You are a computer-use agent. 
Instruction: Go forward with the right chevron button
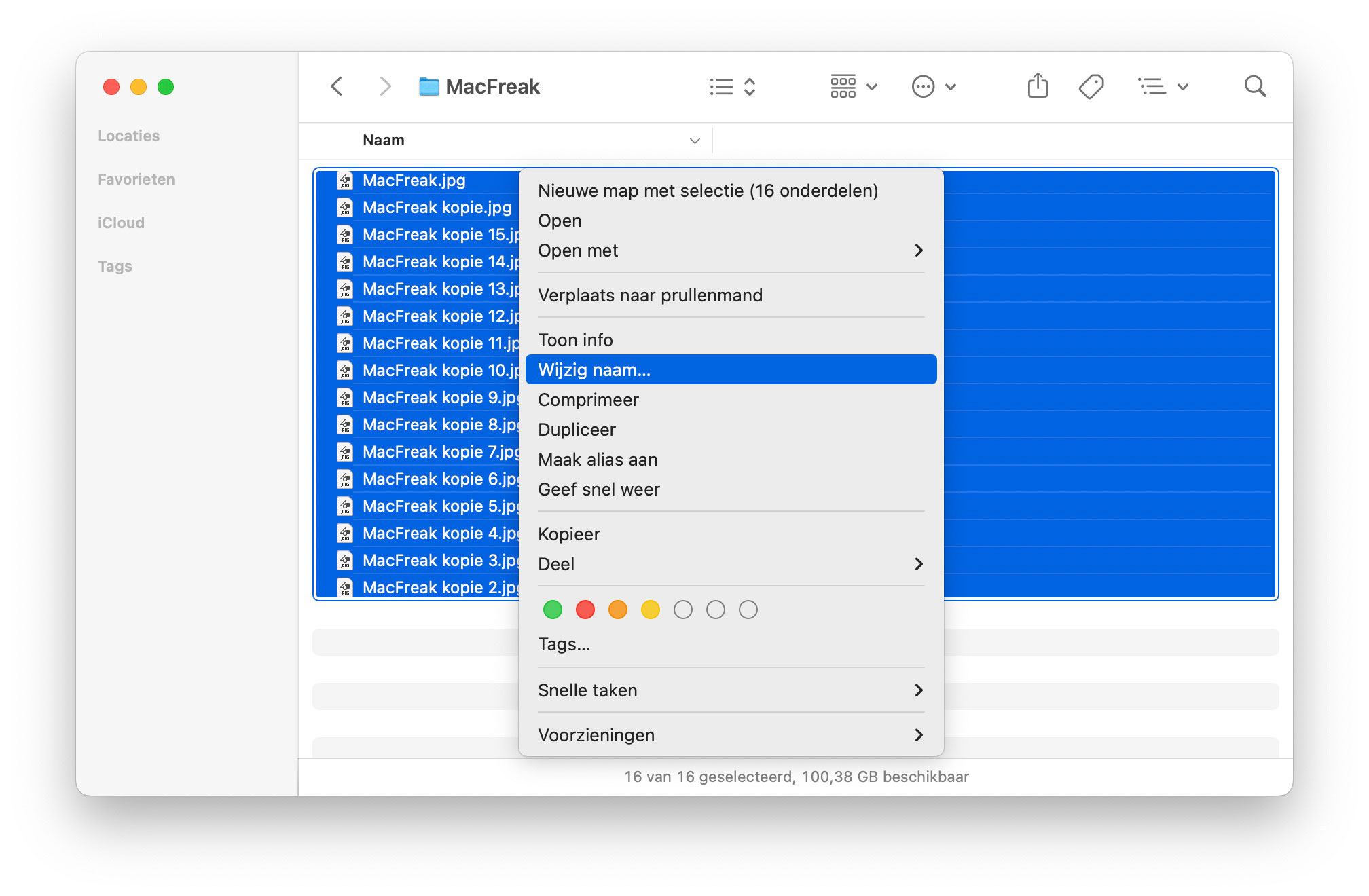[x=385, y=86]
